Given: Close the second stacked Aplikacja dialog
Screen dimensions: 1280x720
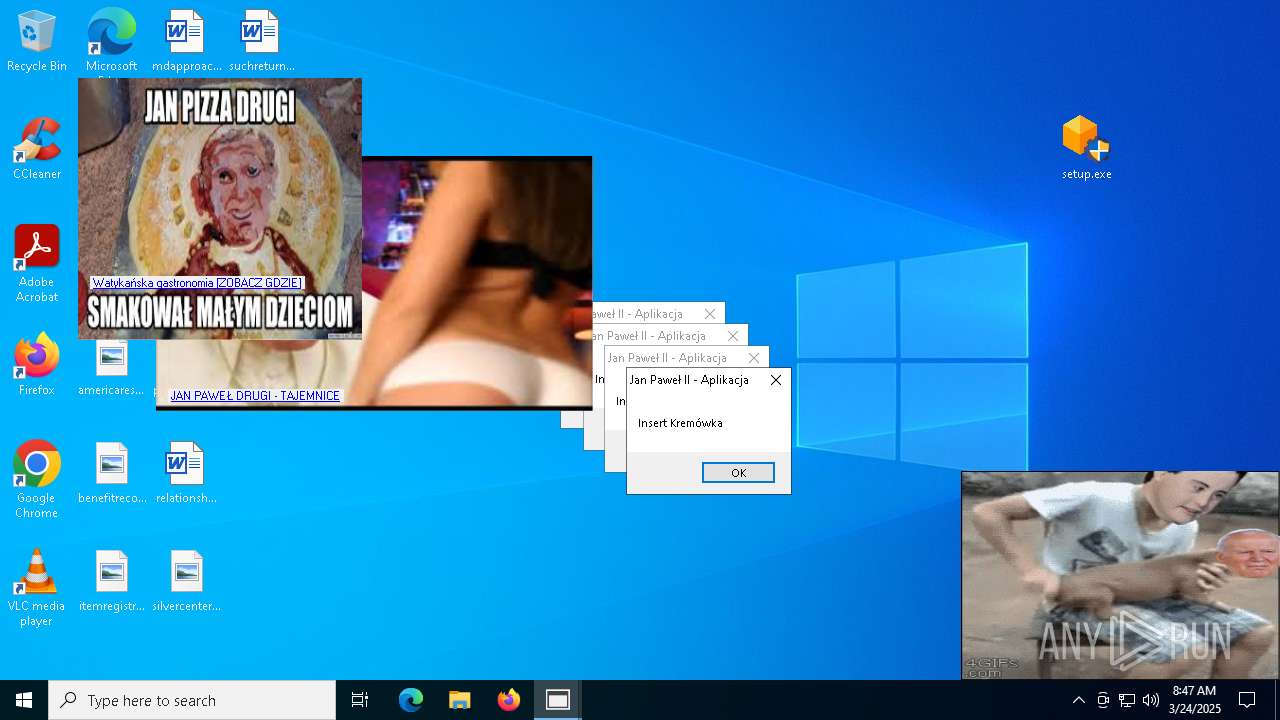Looking at the screenshot, I should pos(755,358).
